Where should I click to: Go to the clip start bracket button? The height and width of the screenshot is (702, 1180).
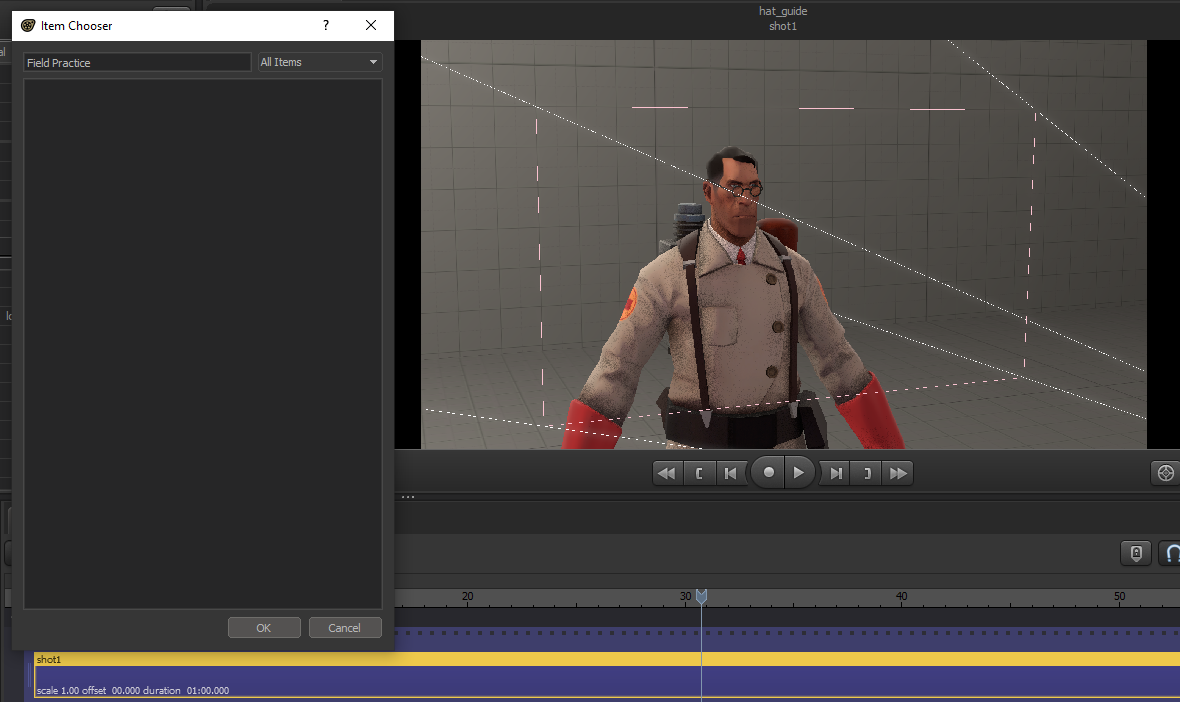click(x=699, y=473)
